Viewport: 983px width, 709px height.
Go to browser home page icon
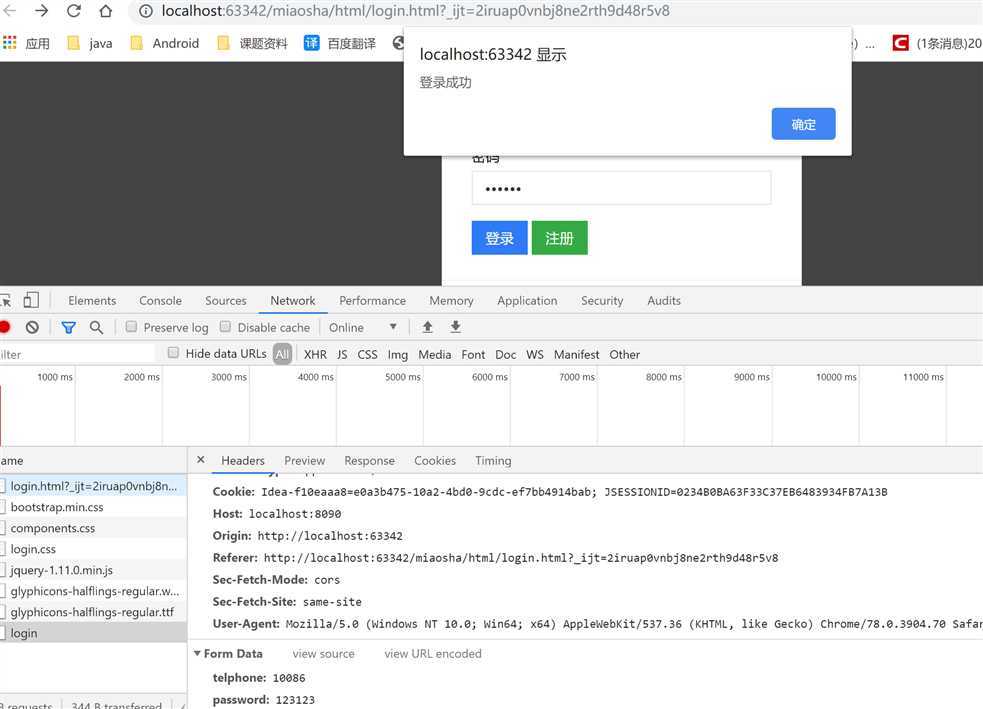(106, 11)
